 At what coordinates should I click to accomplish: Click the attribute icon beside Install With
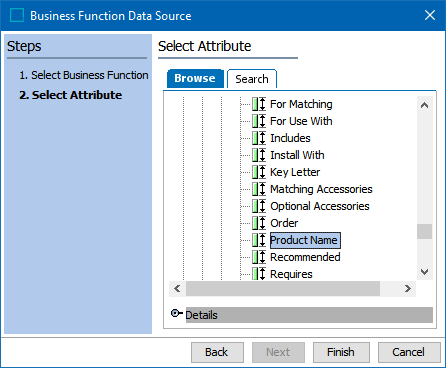(x=259, y=155)
